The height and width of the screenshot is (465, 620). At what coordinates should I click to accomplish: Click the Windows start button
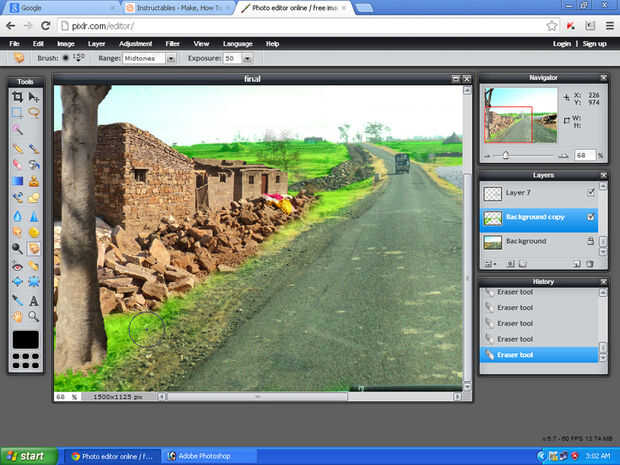(28, 456)
